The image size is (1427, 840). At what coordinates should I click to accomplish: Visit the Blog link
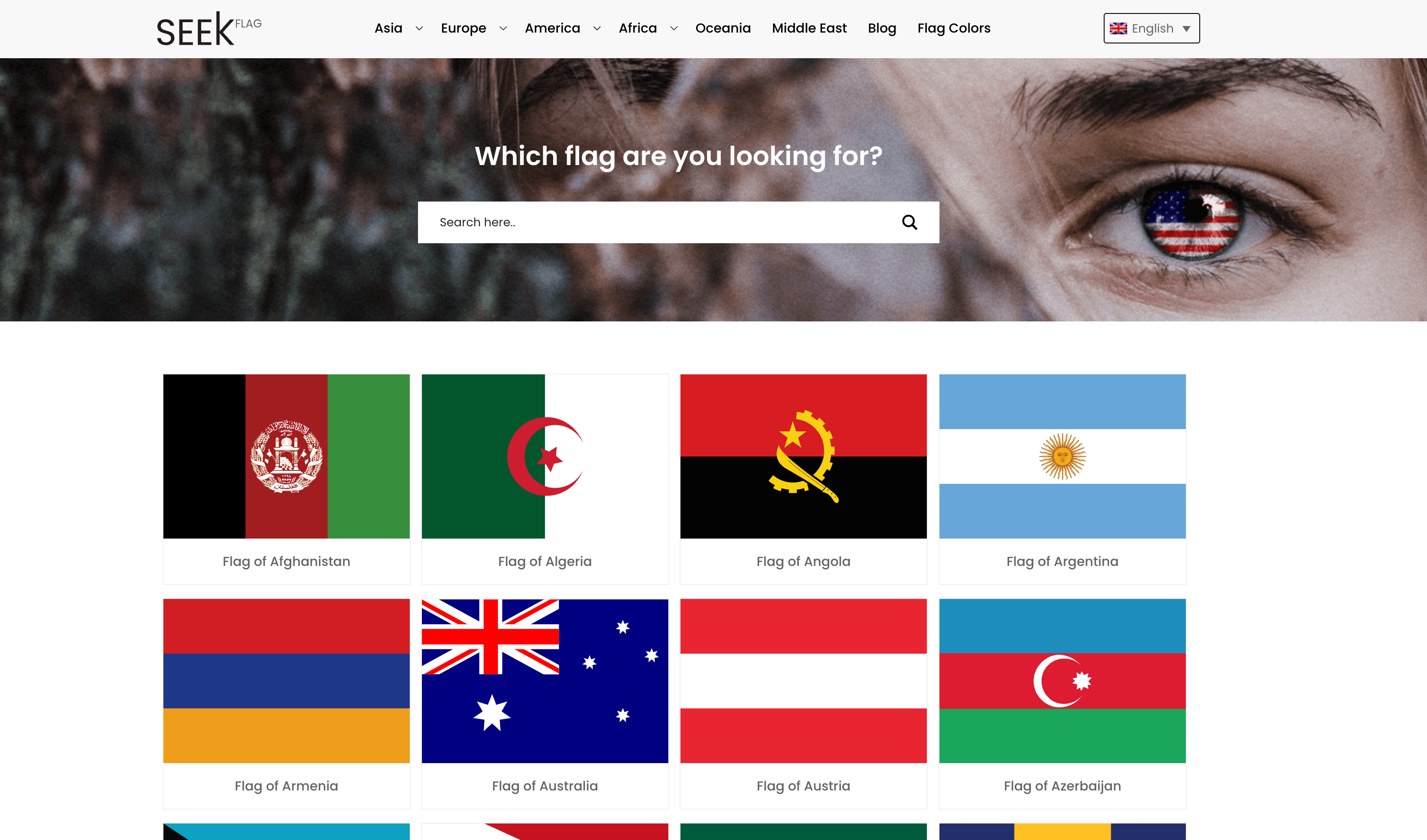pyautogui.click(x=882, y=28)
